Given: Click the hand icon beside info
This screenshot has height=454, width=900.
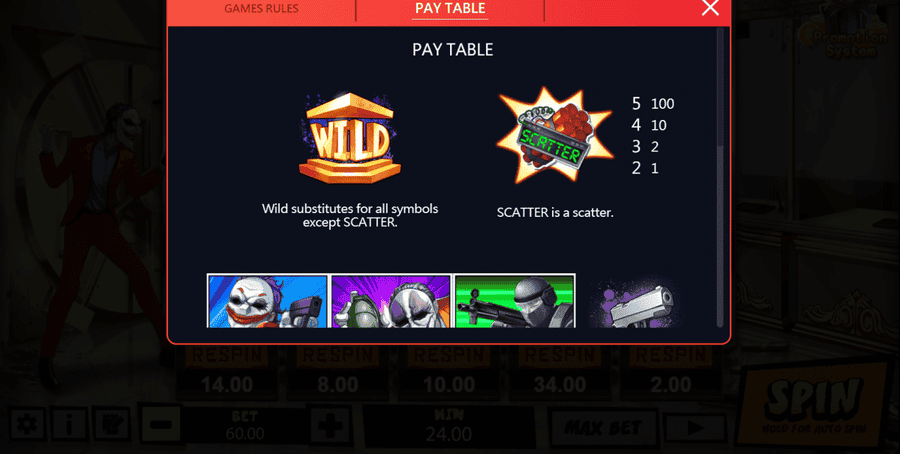Looking at the screenshot, I should (111, 425).
